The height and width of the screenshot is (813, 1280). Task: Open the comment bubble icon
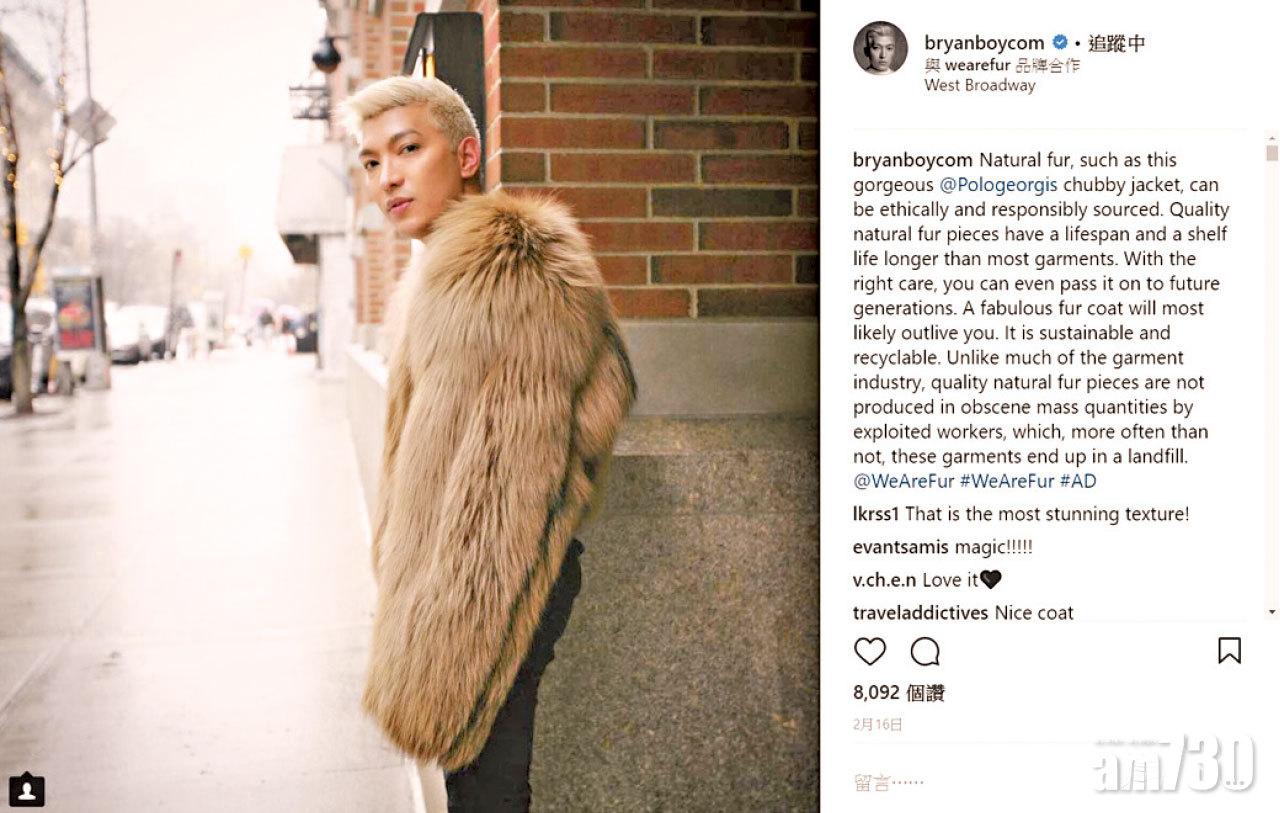pos(925,651)
